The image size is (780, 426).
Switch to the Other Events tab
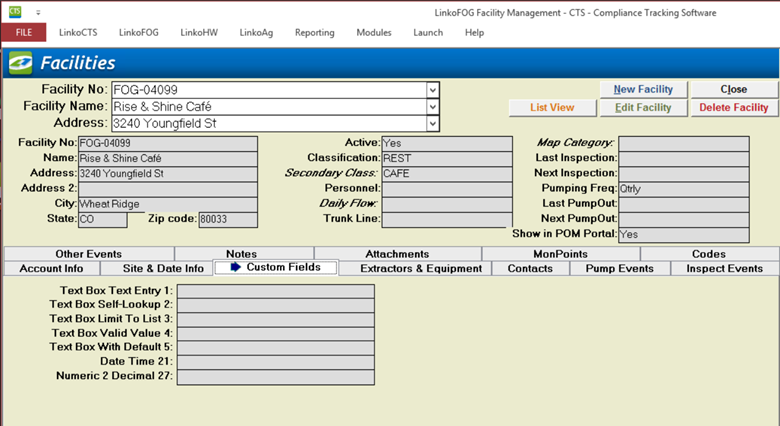pos(89,254)
